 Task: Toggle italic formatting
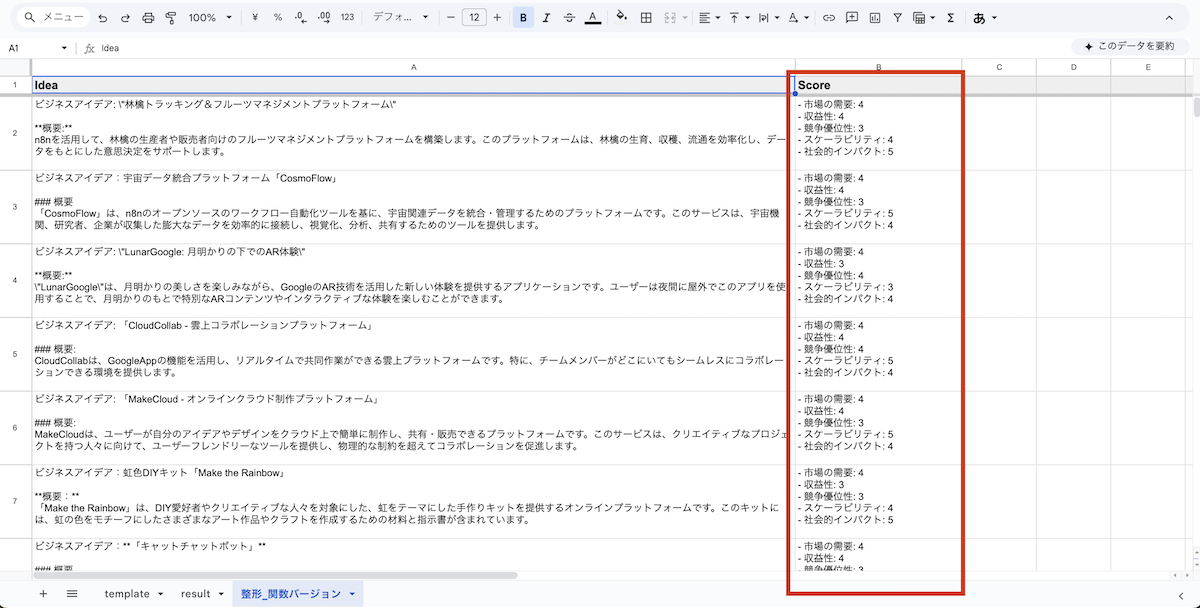coord(546,18)
